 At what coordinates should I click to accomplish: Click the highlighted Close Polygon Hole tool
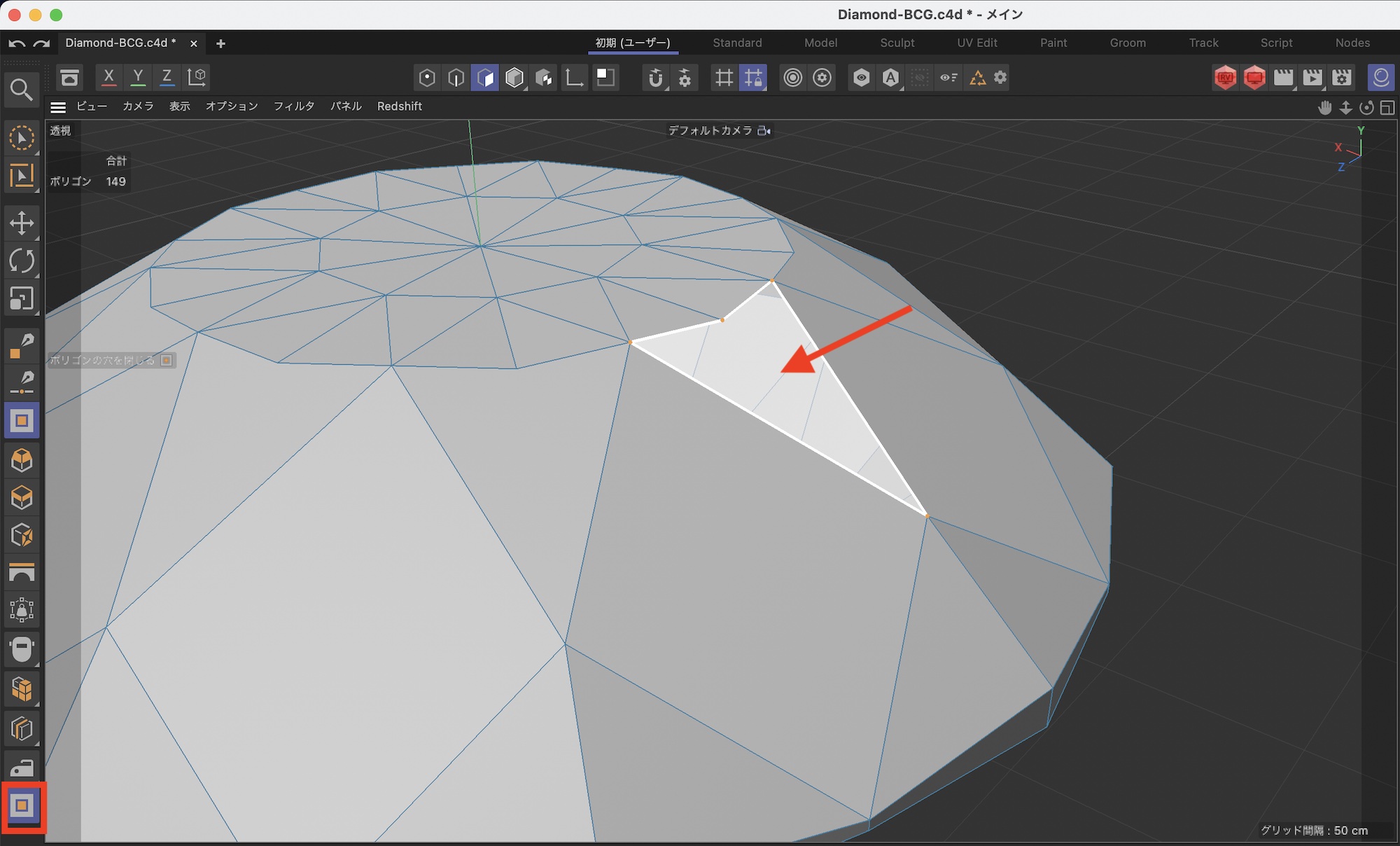[22, 806]
